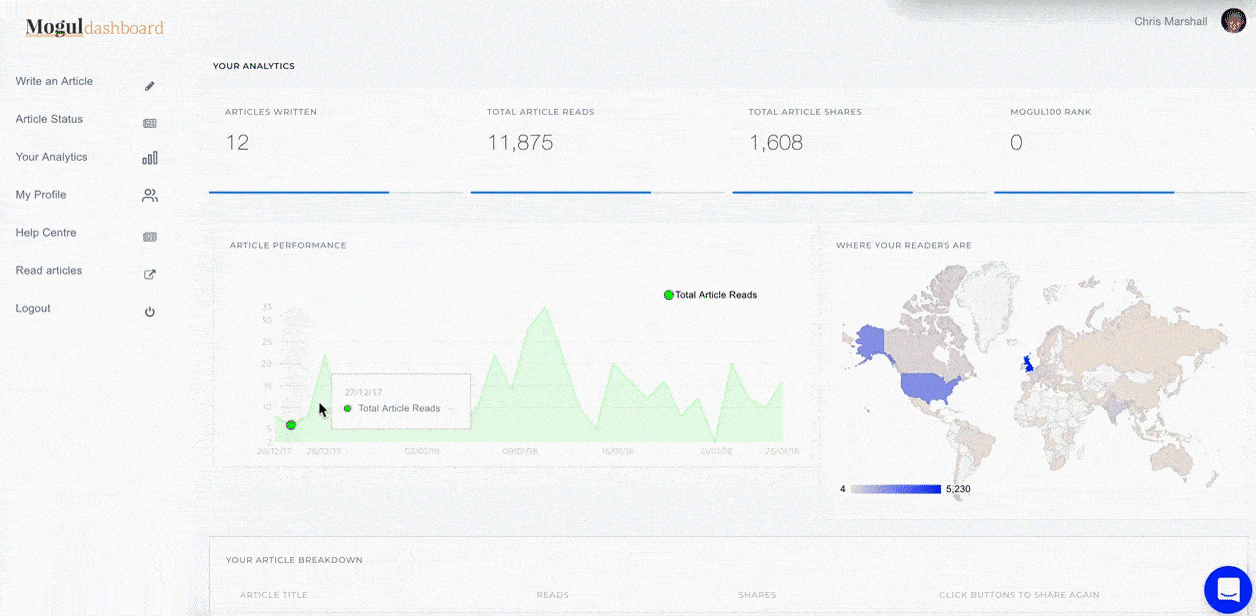This screenshot has height=616, width=1256.
Task: Click the Total Article Shares progress bar
Action: pyautogui.click(x=860, y=192)
